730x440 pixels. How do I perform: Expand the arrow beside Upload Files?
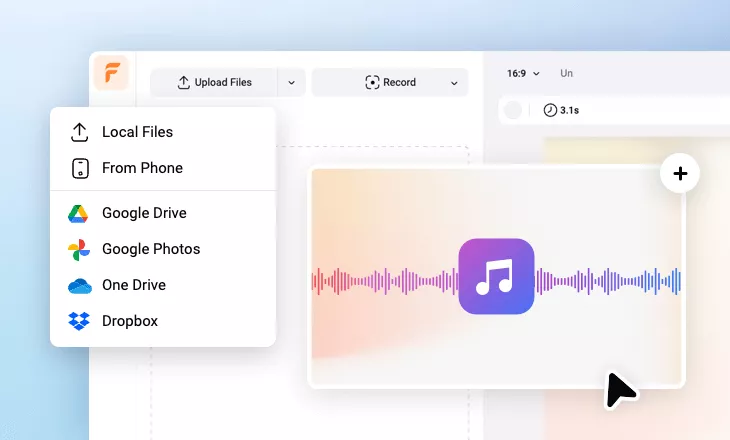point(291,82)
